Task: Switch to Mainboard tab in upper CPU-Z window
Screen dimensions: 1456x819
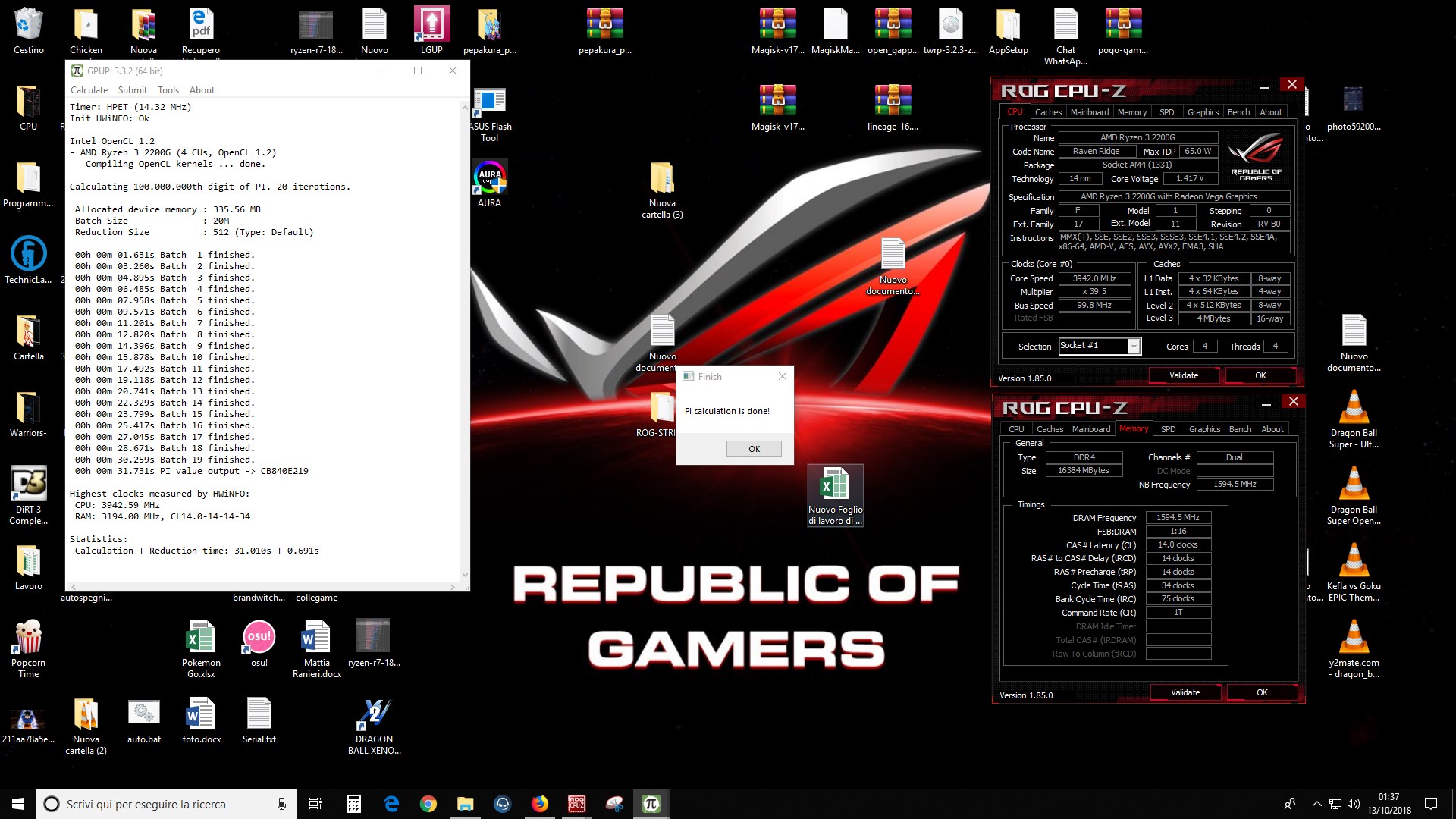Action: [1090, 112]
